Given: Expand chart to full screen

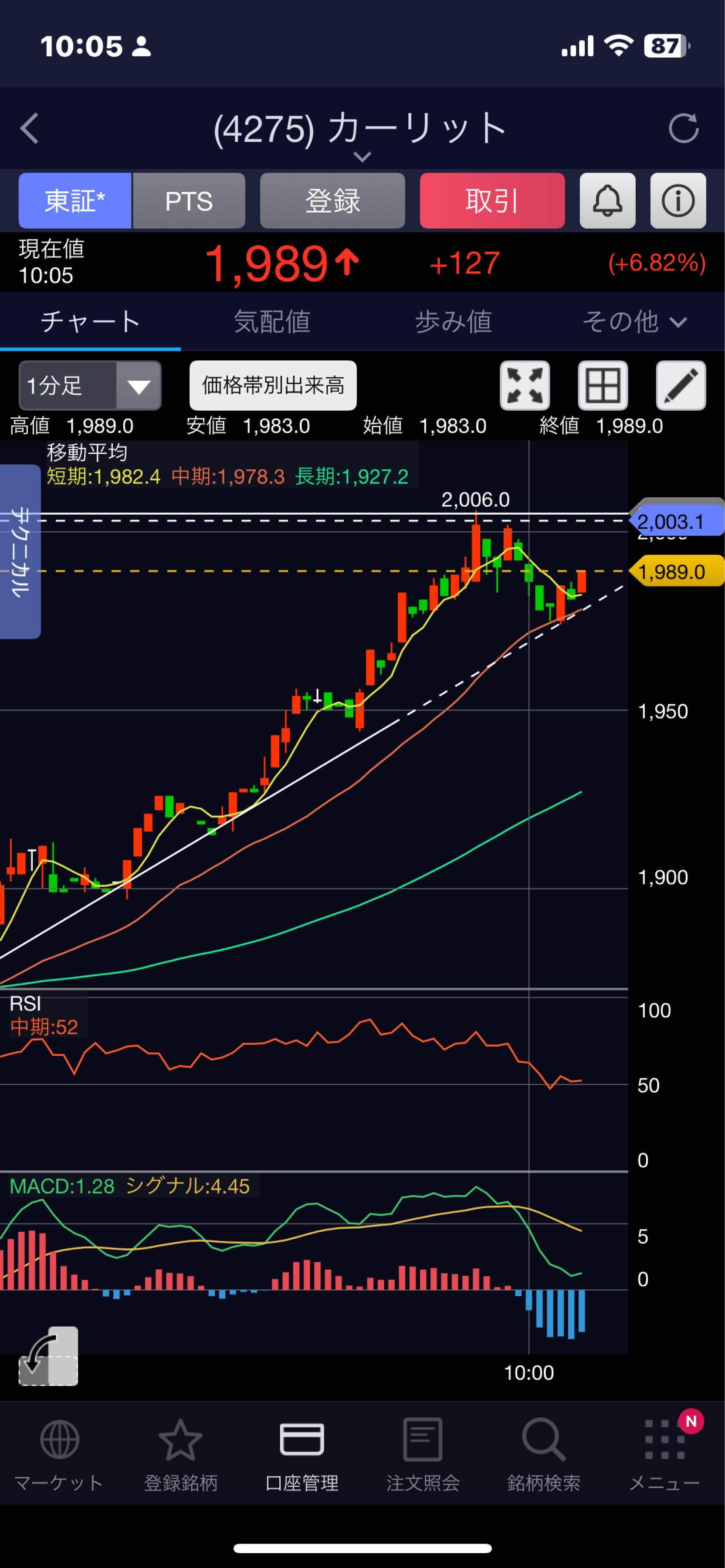Looking at the screenshot, I should pos(524,385).
